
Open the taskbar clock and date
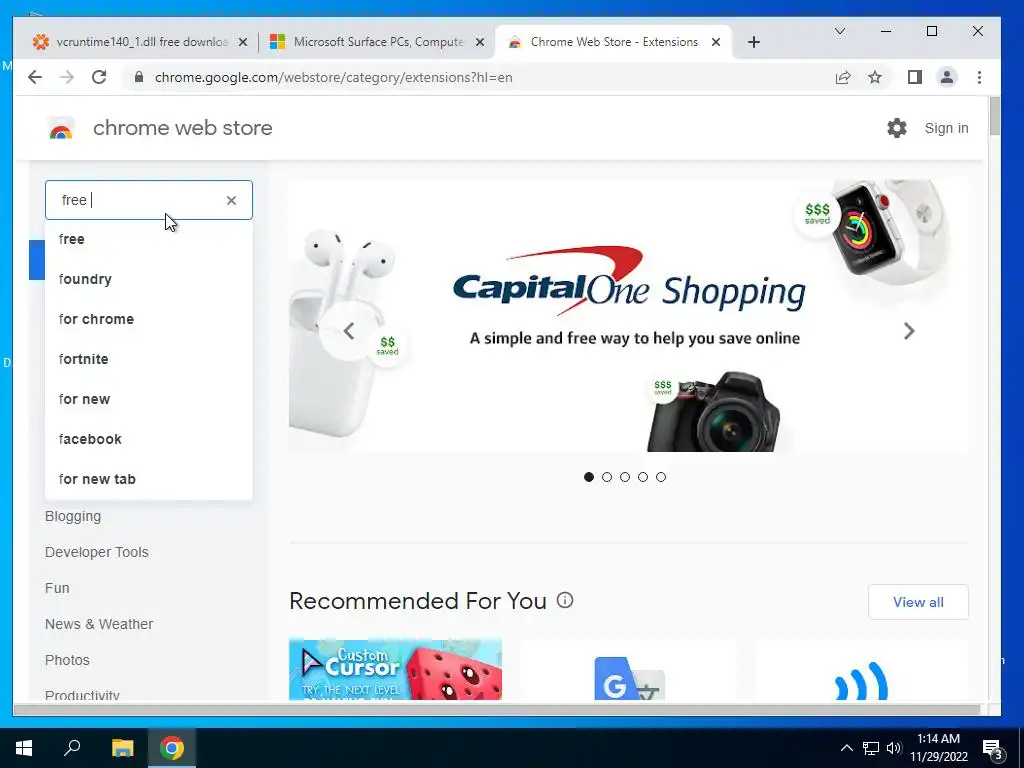coord(938,748)
